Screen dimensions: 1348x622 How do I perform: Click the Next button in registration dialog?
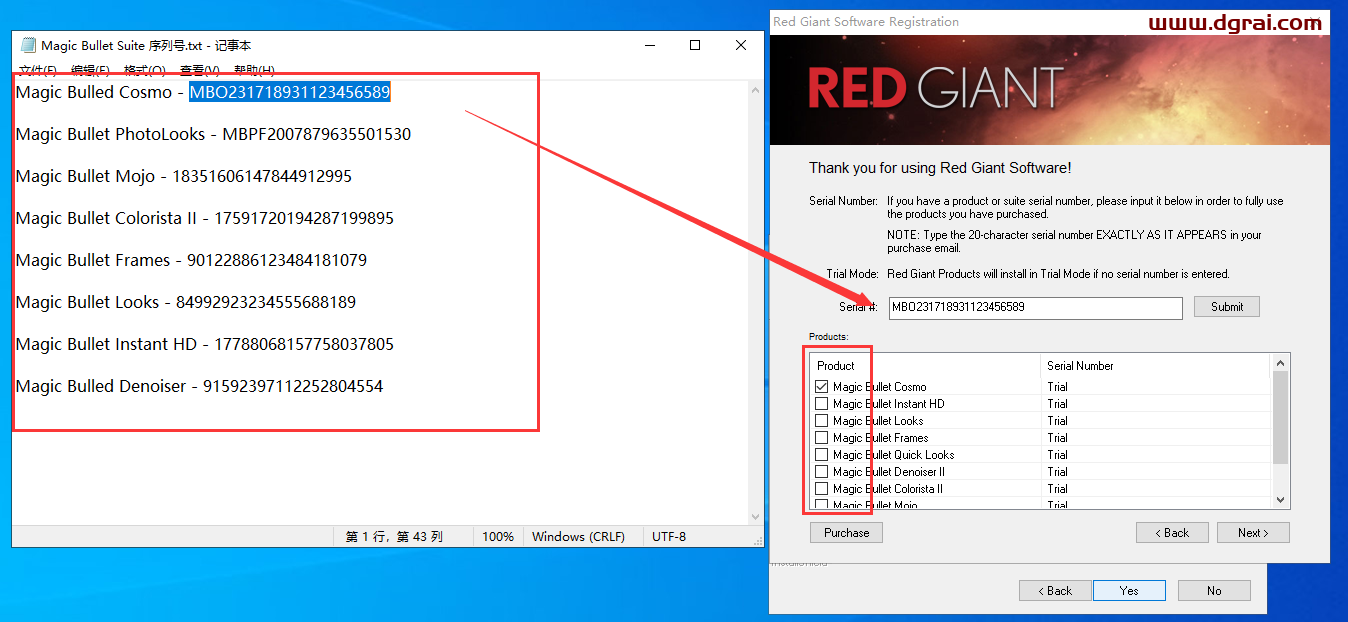pyautogui.click(x=1252, y=533)
